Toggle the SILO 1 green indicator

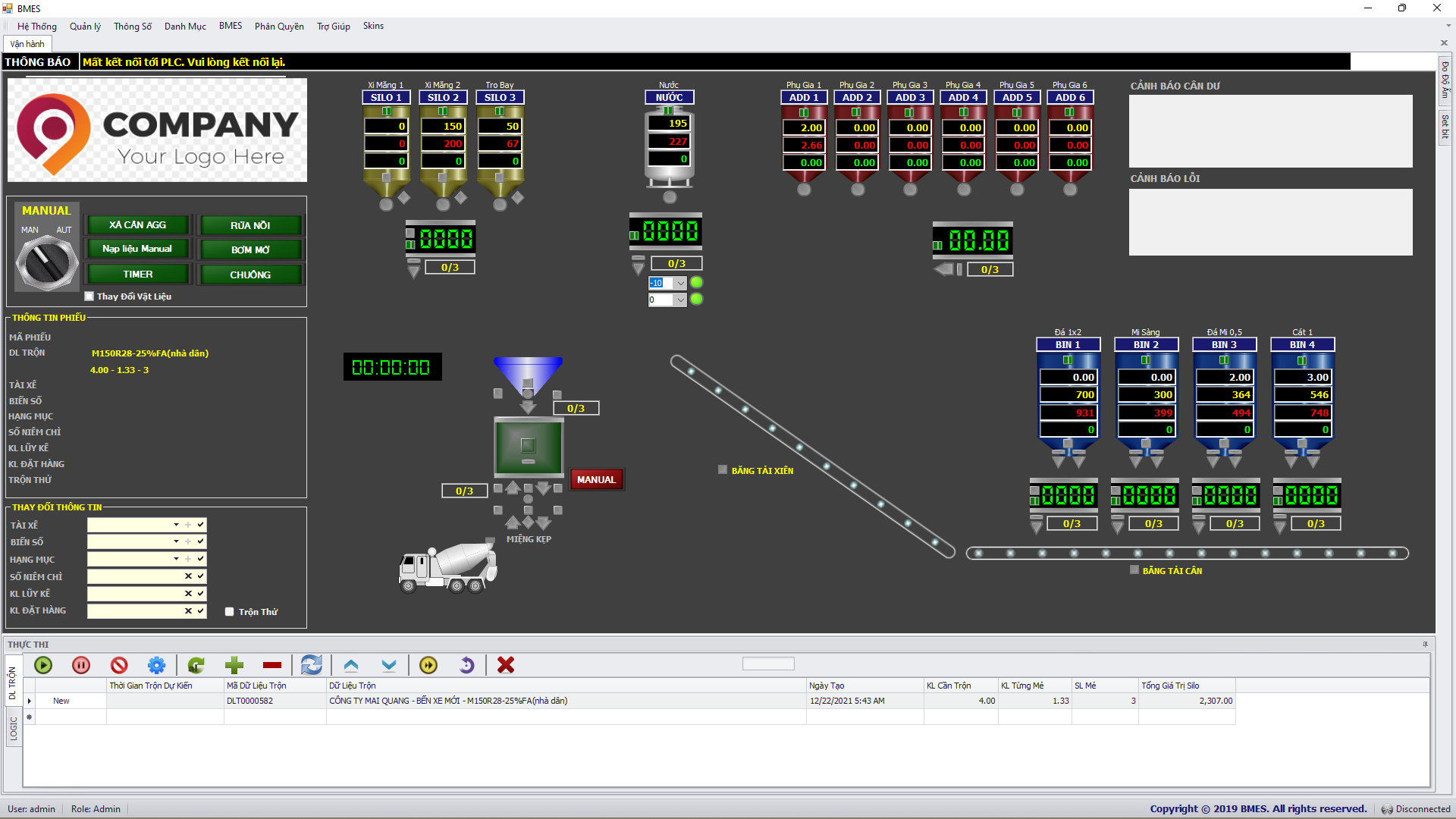click(387, 111)
